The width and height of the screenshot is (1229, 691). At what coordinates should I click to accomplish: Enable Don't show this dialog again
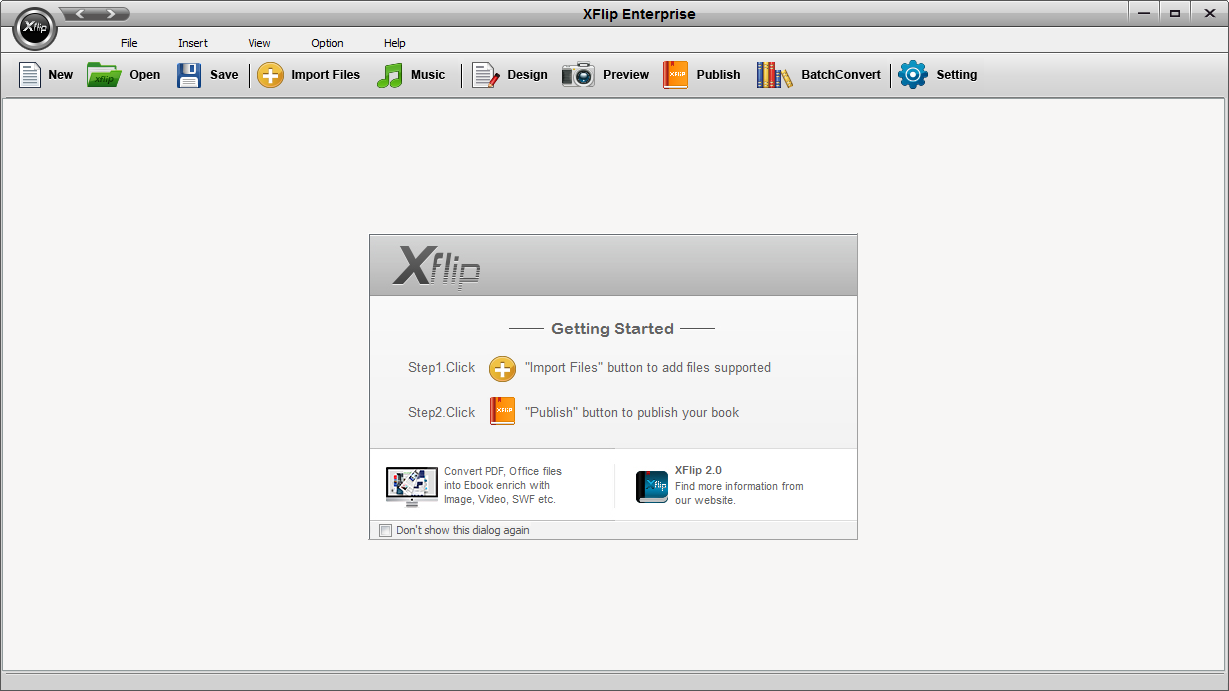click(x=386, y=530)
